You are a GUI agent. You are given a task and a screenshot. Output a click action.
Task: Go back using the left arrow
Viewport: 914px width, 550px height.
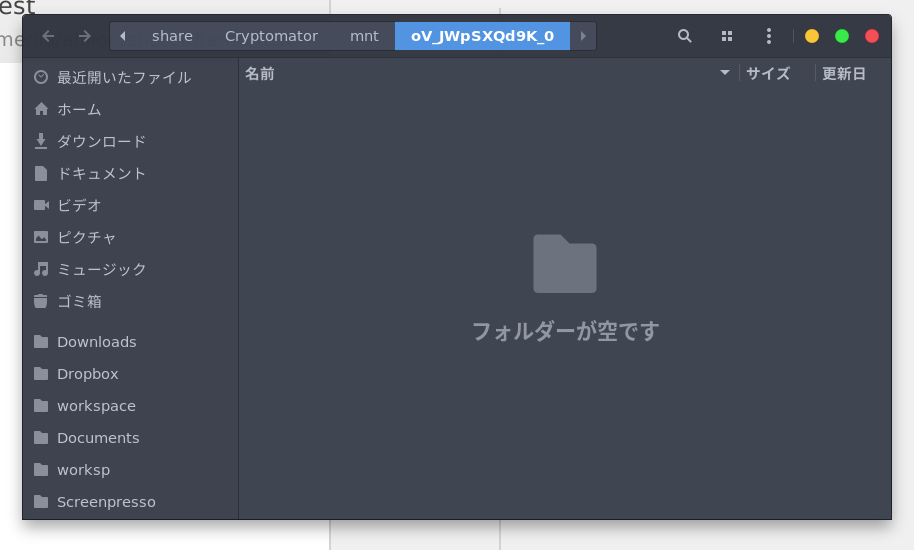tap(48, 36)
